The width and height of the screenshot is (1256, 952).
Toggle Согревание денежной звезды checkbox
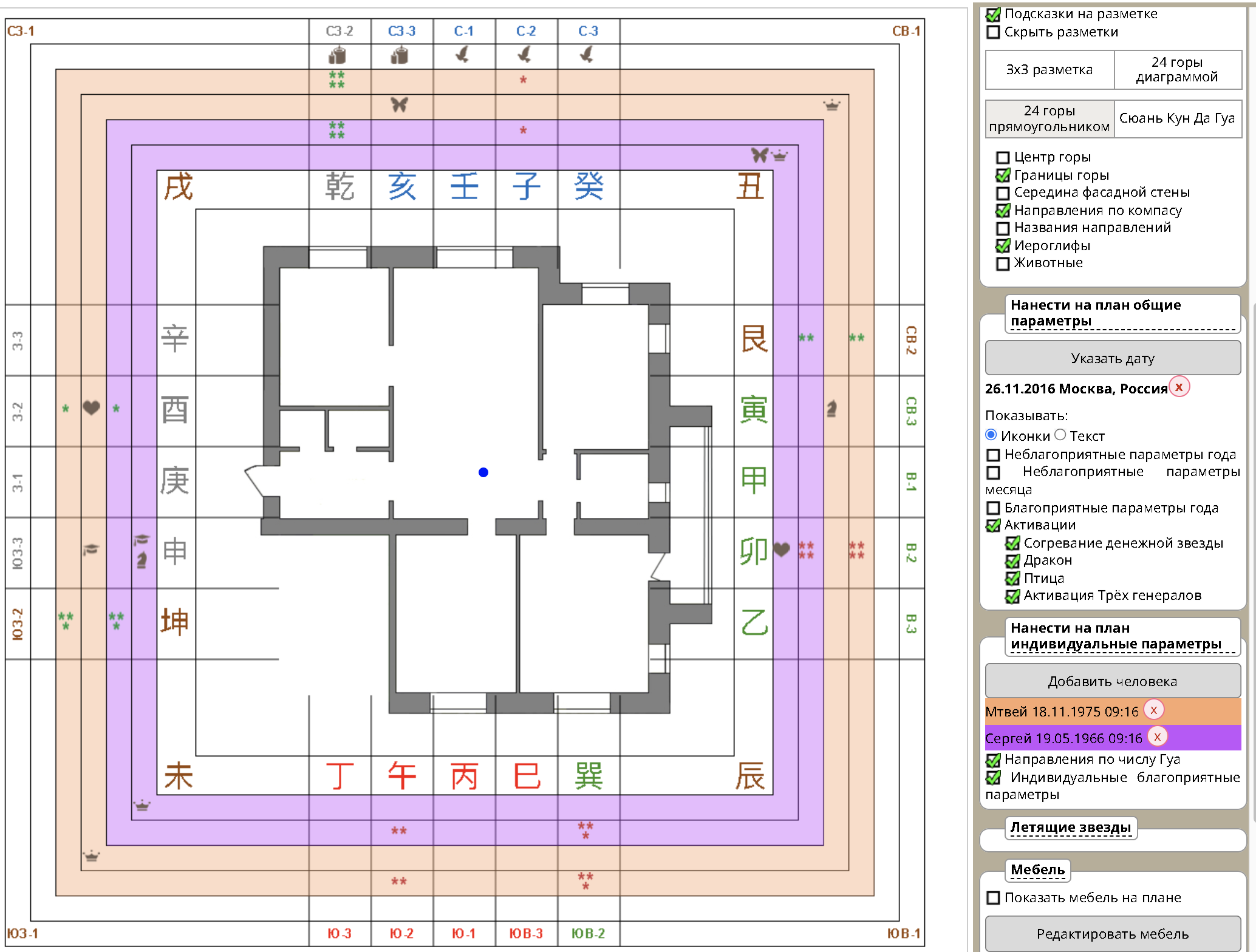pos(1012,543)
